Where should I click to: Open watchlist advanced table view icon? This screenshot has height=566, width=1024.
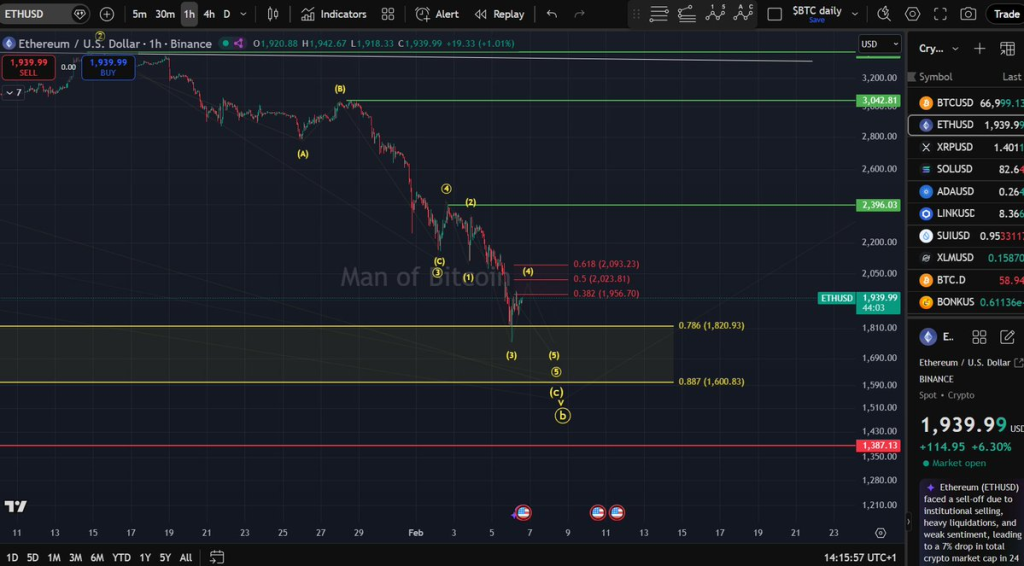click(x=1008, y=48)
